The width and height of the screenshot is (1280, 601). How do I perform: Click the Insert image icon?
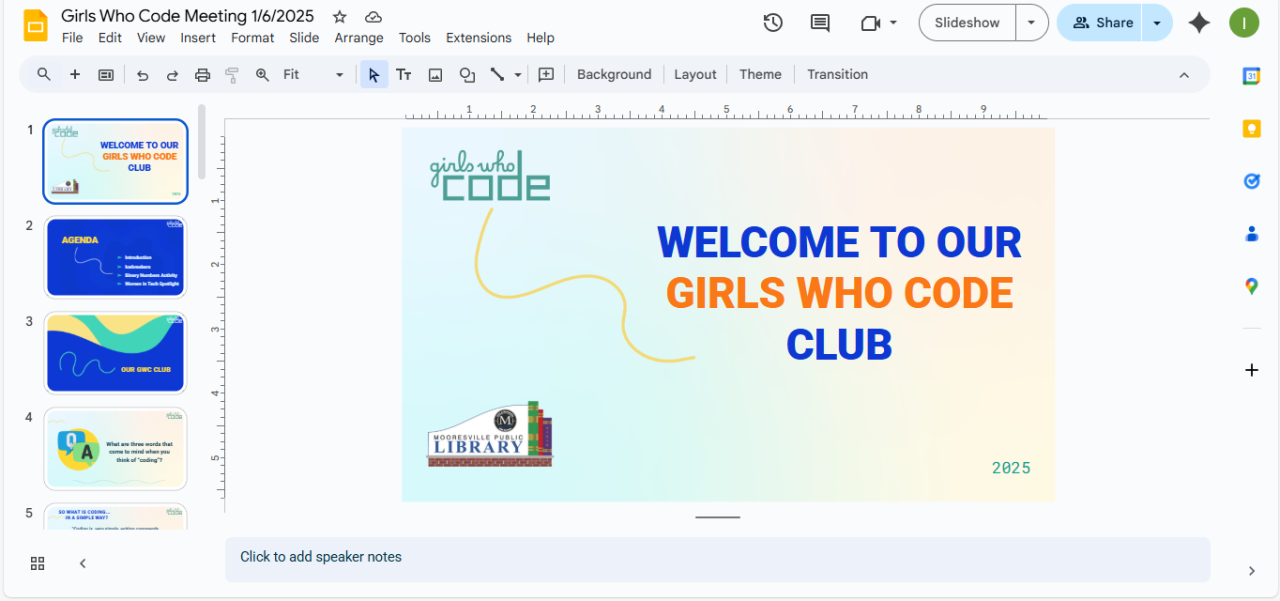(435, 75)
